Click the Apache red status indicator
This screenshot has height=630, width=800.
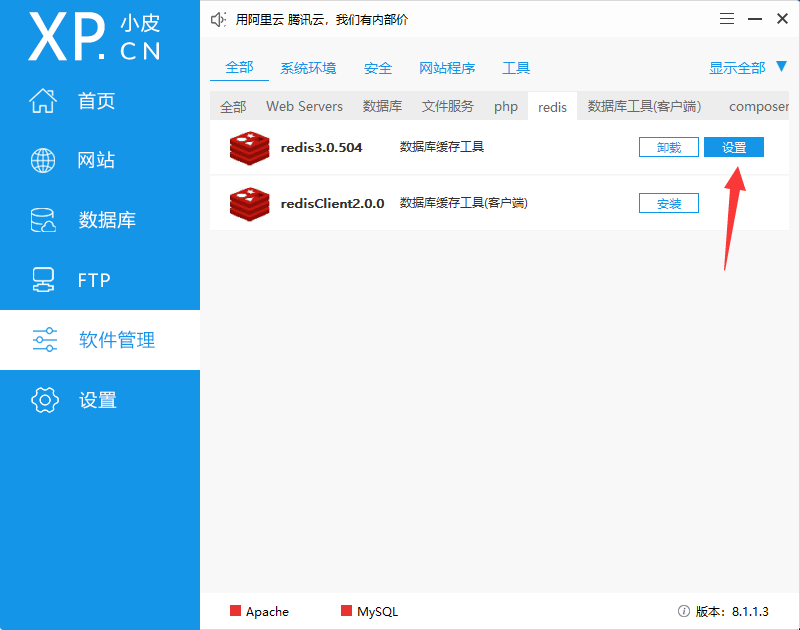[235, 611]
